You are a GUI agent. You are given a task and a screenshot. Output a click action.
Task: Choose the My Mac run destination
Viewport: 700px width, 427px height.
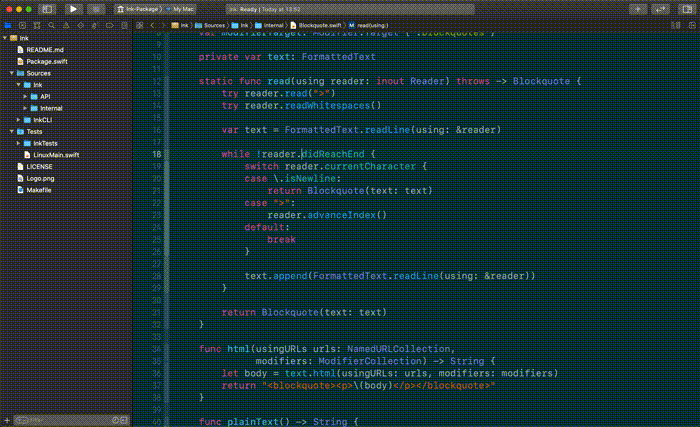180,9
